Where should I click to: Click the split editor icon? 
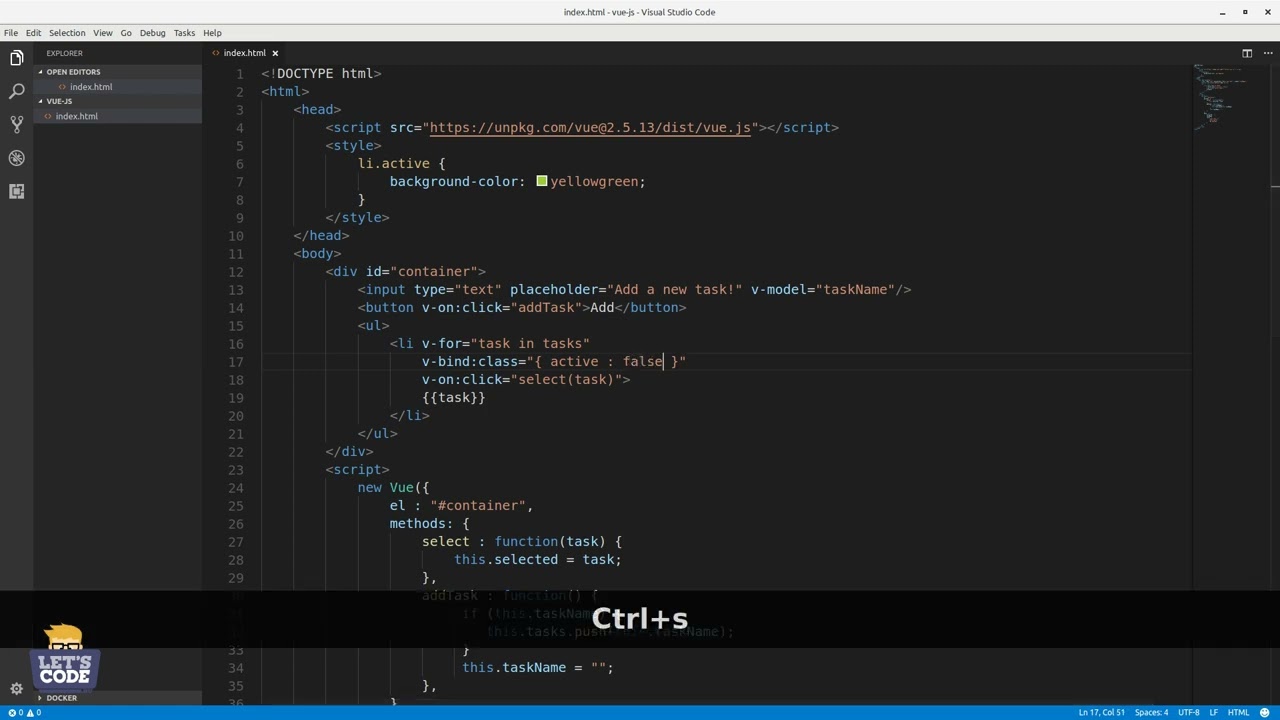[1247, 53]
